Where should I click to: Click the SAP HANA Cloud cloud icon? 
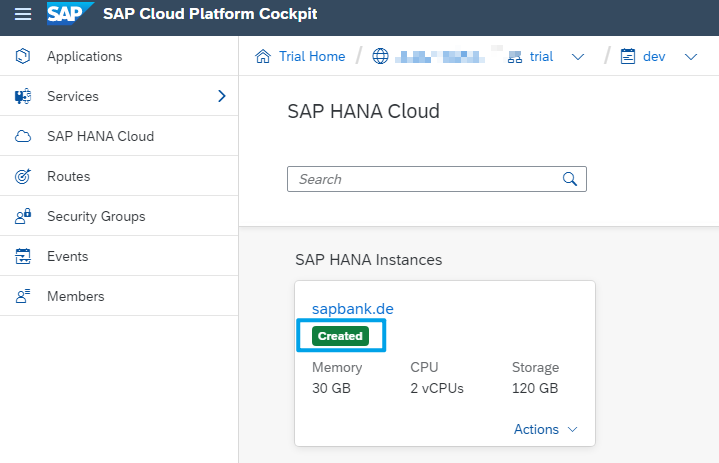[x=23, y=136]
